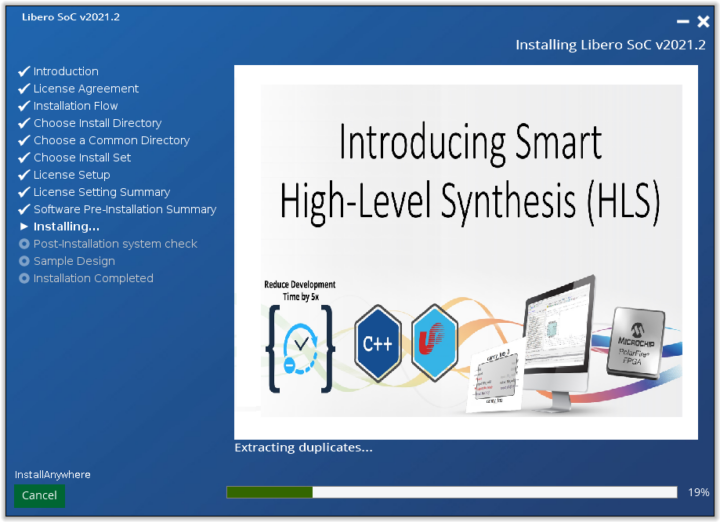The height and width of the screenshot is (522, 720).
Task: Click the checkmark next to License Agreement
Action: click(x=24, y=89)
